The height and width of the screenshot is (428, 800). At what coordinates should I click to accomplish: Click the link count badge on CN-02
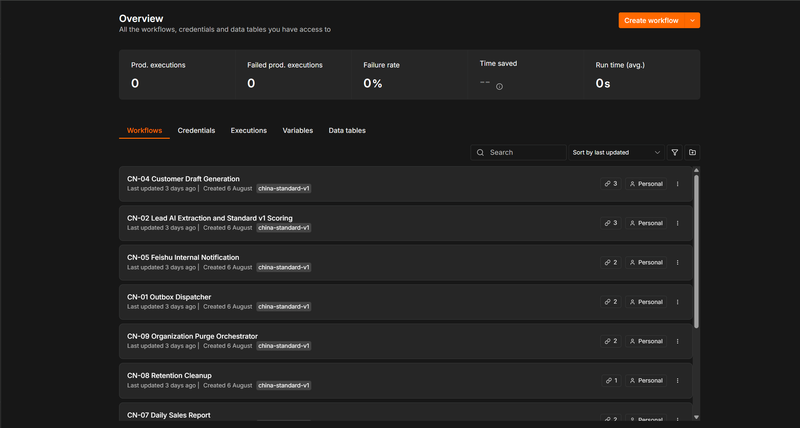point(611,223)
